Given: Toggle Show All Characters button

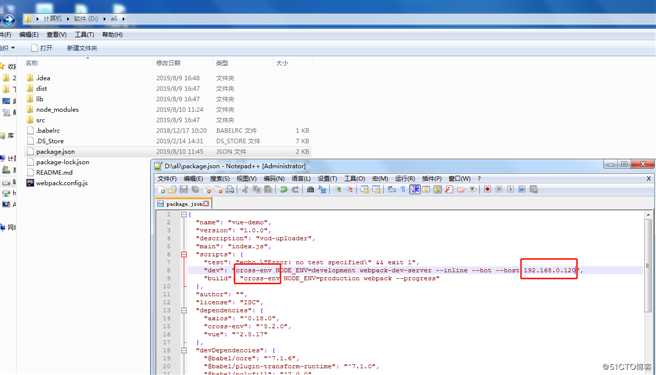Looking at the screenshot, I should click(403, 190).
